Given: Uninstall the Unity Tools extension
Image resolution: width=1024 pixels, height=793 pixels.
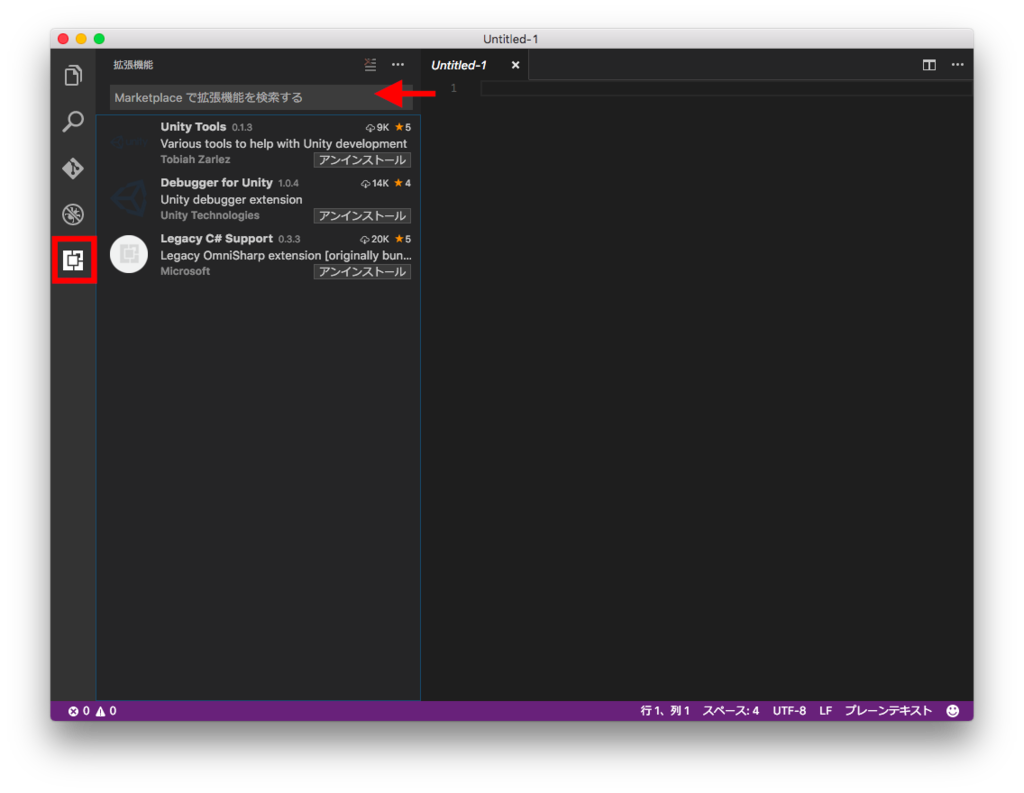Looking at the screenshot, I should (x=362, y=160).
